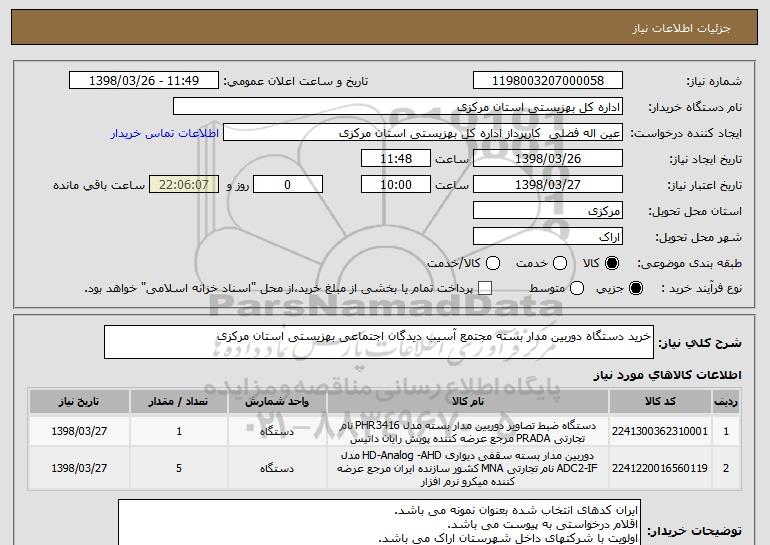This screenshot has height=545, width=770.
Task: Toggle the Islamic treasury bonds payment checkbox
Action: [485, 288]
